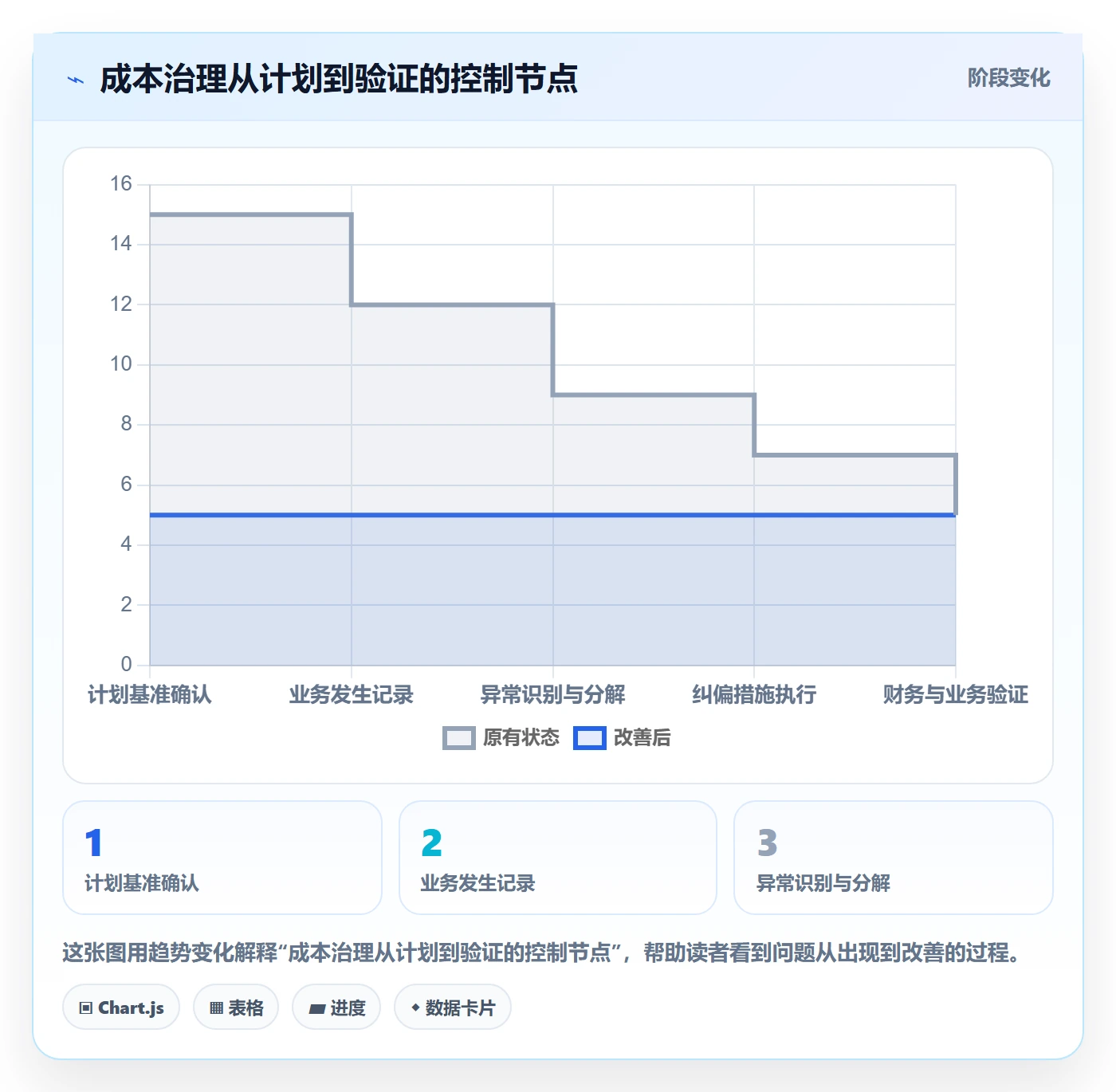The image size is (1116, 1092).
Task: Click the 进度 tag chip
Action: click(336, 1008)
